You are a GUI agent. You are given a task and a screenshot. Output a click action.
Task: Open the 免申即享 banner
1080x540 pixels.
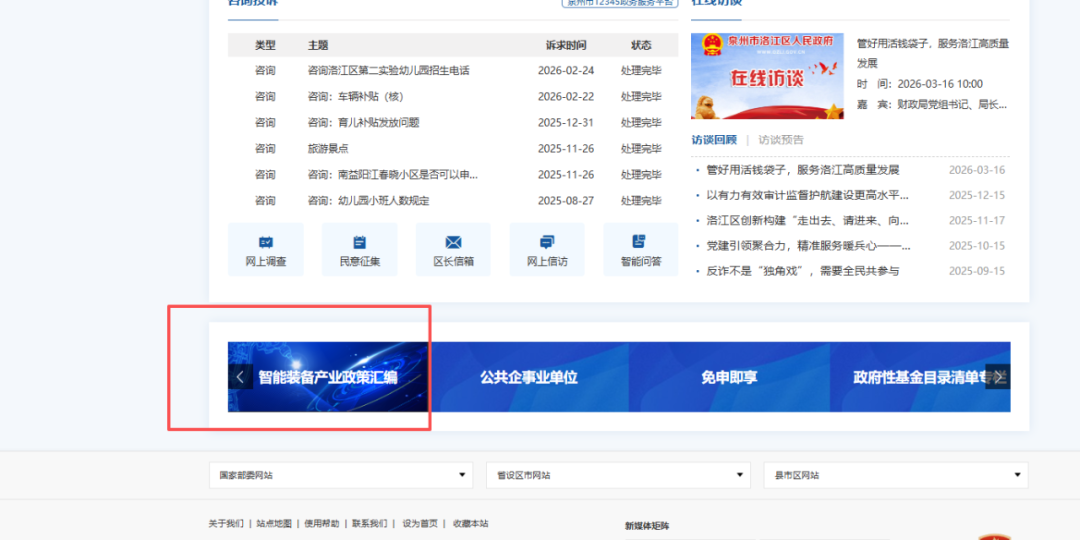pos(729,378)
